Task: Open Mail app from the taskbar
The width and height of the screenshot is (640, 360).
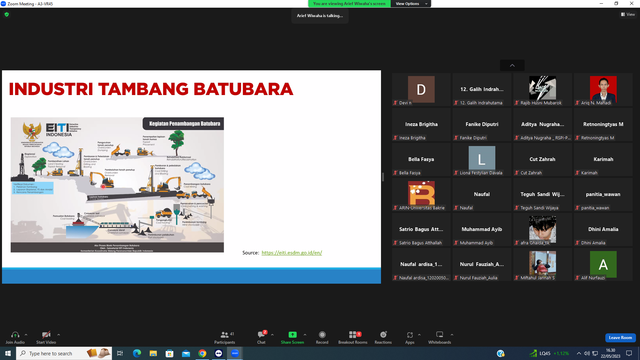Action: click(186, 353)
